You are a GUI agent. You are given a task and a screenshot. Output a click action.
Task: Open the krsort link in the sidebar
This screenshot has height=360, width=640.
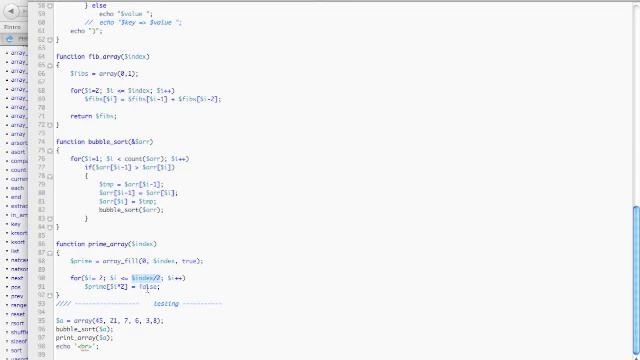click(x=19, y=233)
